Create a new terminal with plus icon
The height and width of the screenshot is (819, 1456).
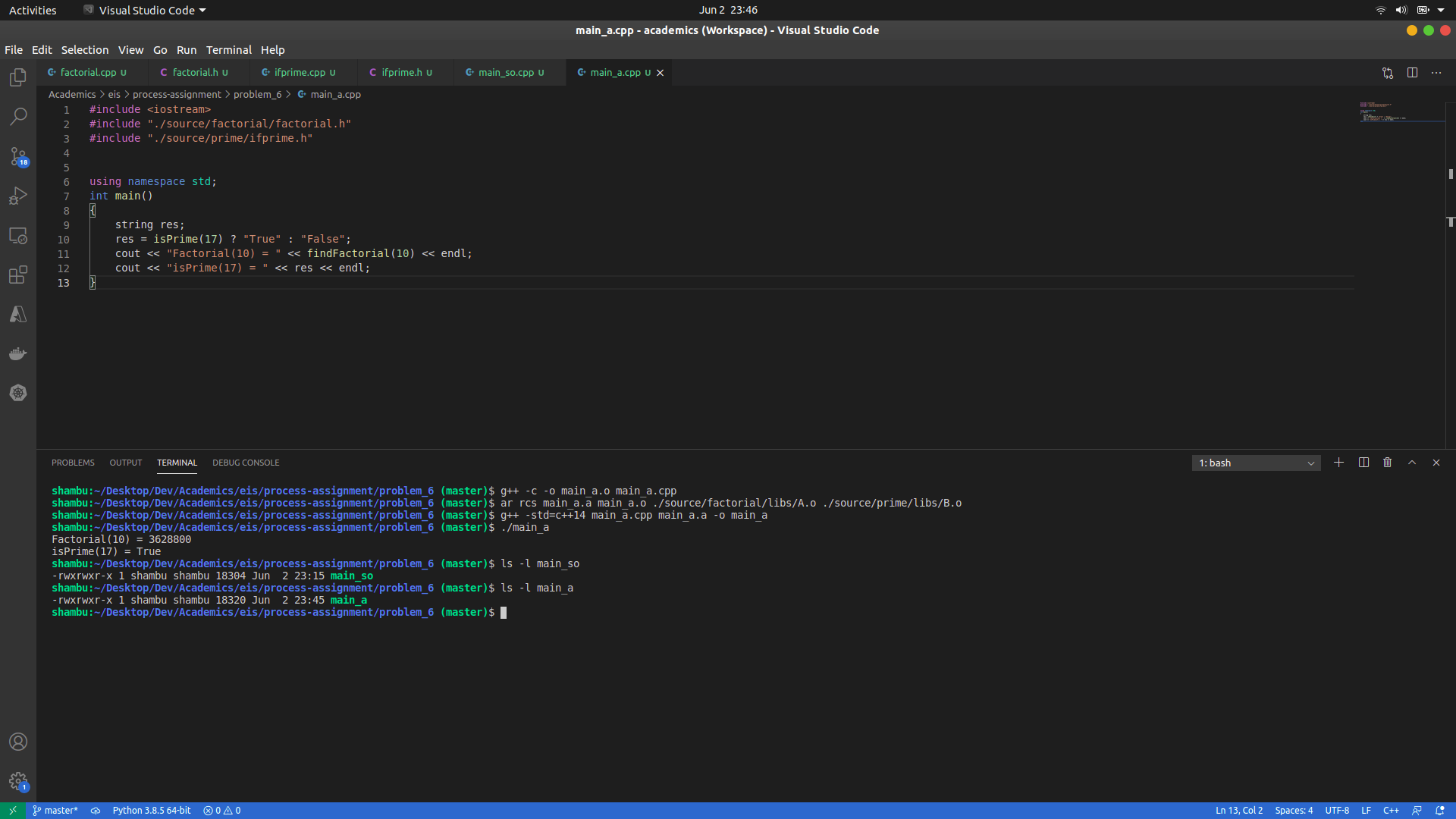pos(1338,463)
